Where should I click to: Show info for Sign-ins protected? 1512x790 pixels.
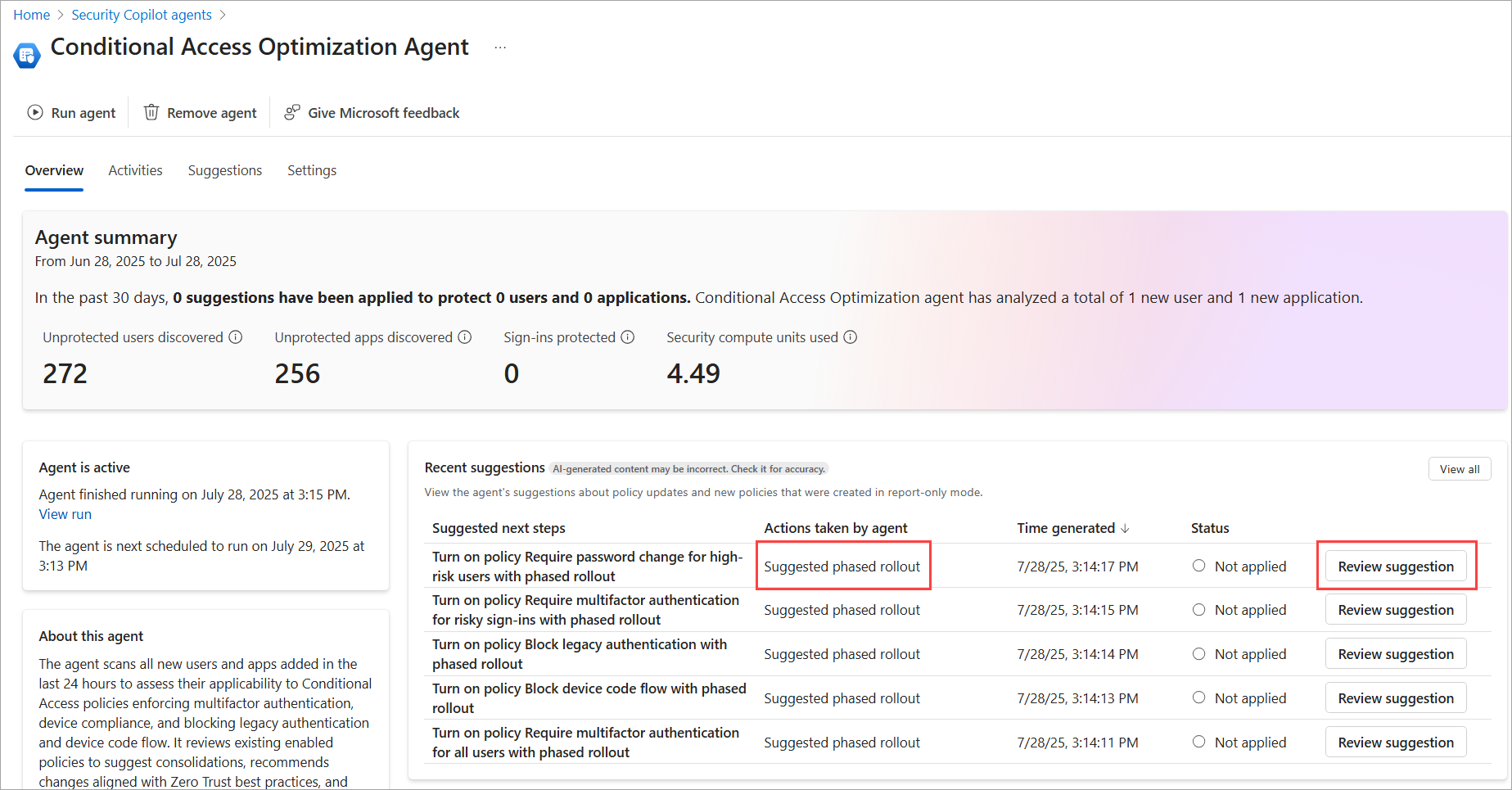coord(628,337)
